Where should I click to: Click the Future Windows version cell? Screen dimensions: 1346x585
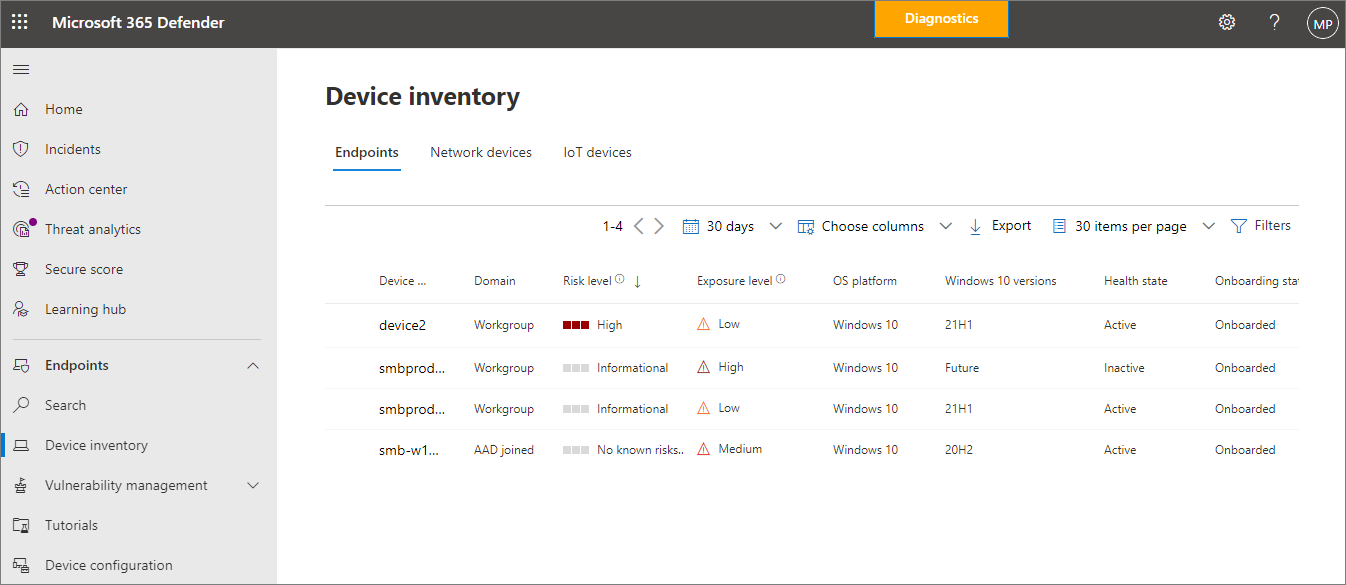coord(962,368)
